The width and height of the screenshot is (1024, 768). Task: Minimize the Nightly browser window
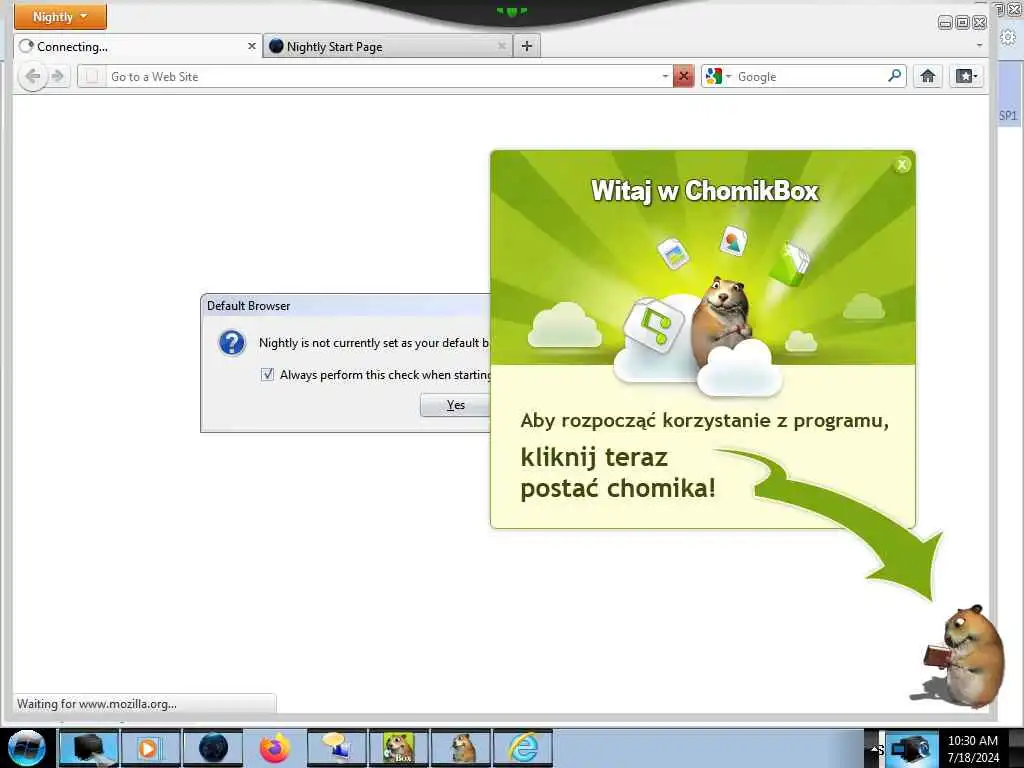pyautogui.click(x=945, y=23)
